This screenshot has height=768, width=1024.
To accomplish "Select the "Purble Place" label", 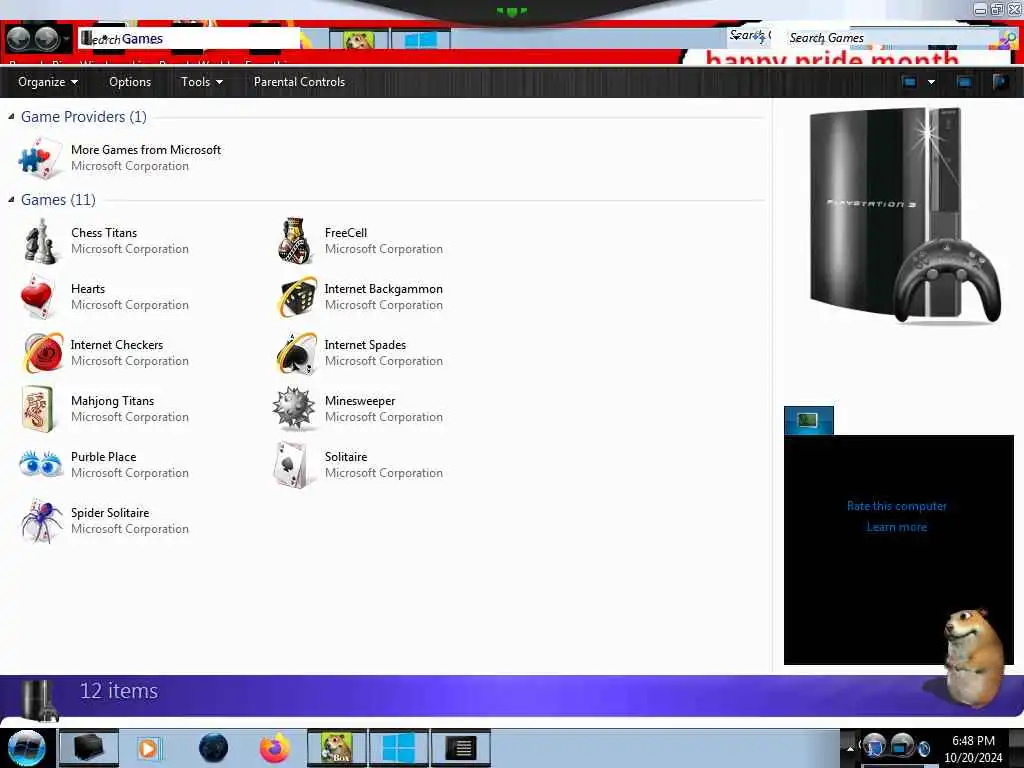I will 103,456.
